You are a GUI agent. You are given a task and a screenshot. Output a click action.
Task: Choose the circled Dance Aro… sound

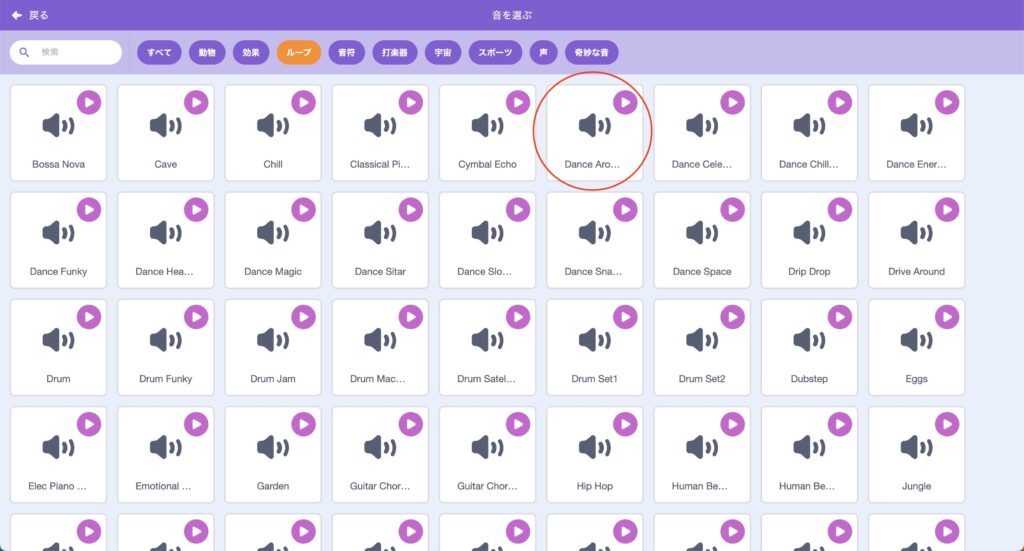(594, 133)
